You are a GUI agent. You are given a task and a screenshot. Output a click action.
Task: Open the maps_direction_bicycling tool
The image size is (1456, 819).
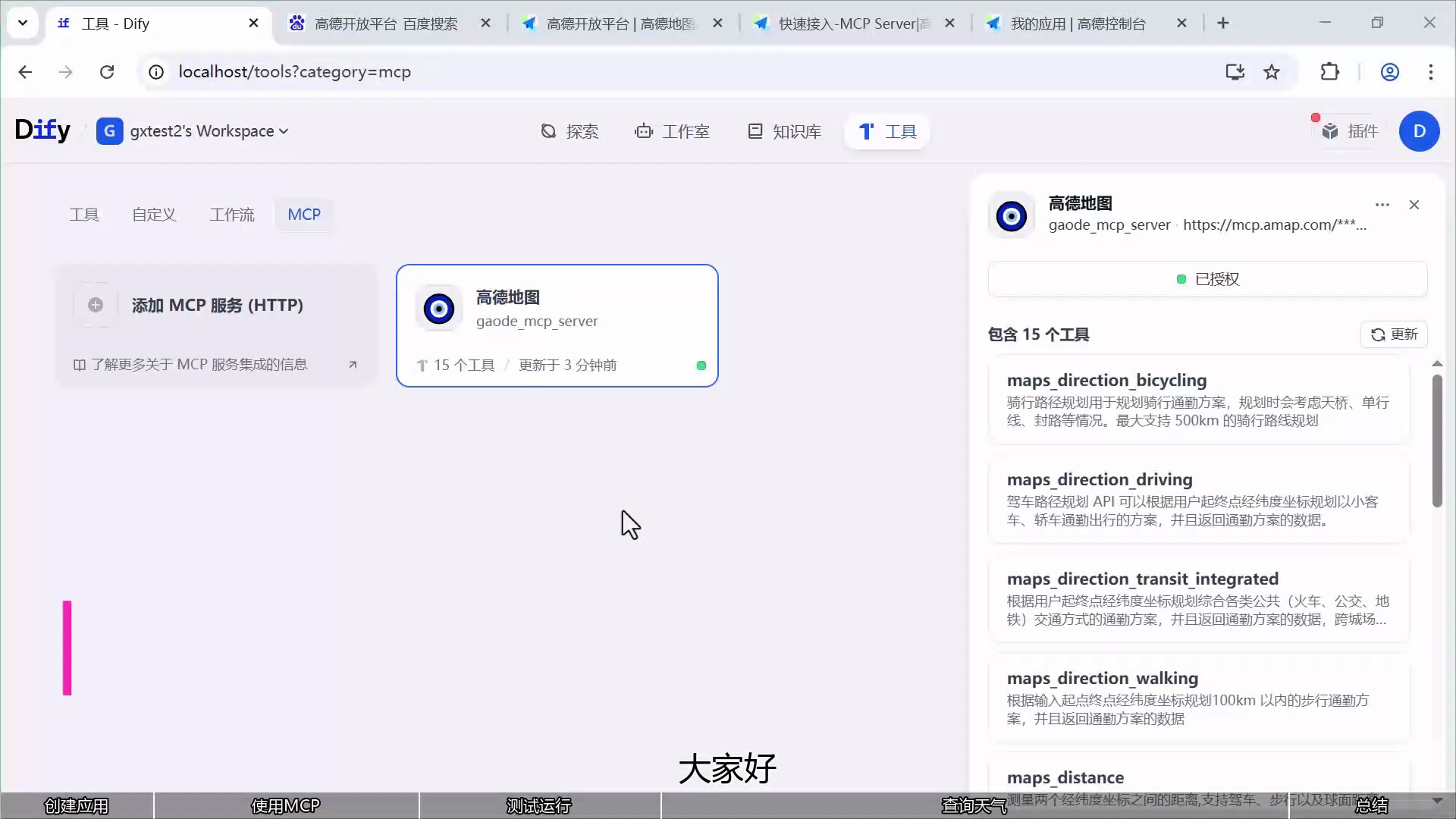(x=1198, y=399)
